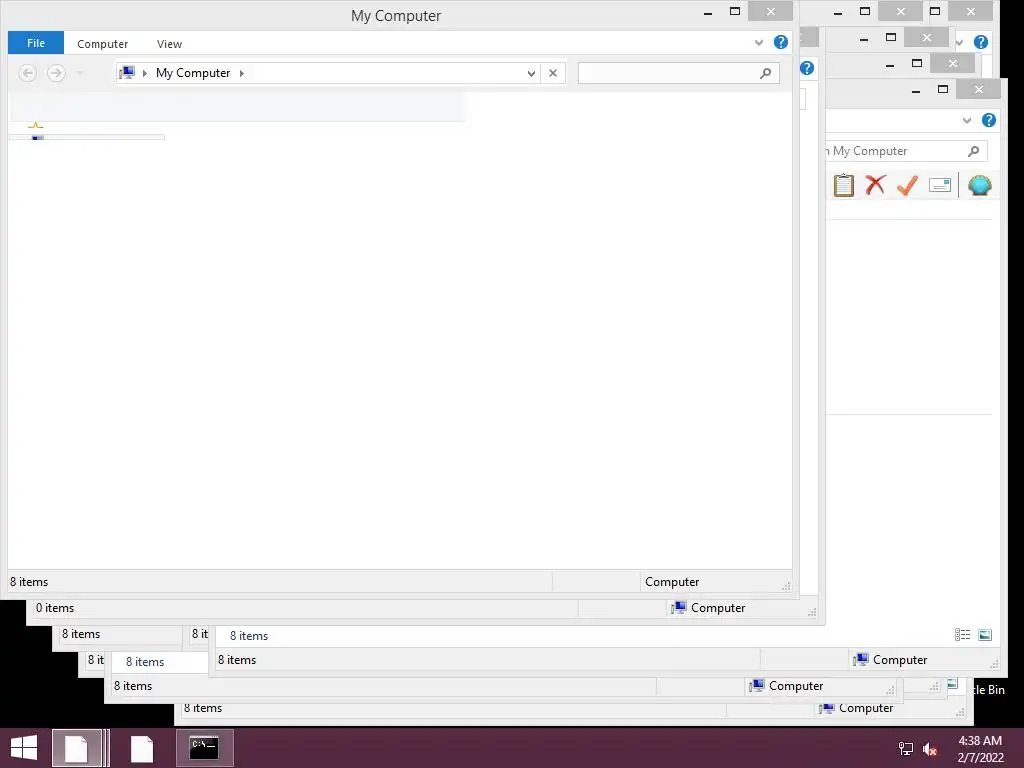Click the Computer icon in the 0 items status bar
The width and height of the screenshot is (1024, 768).
(679, 607)
